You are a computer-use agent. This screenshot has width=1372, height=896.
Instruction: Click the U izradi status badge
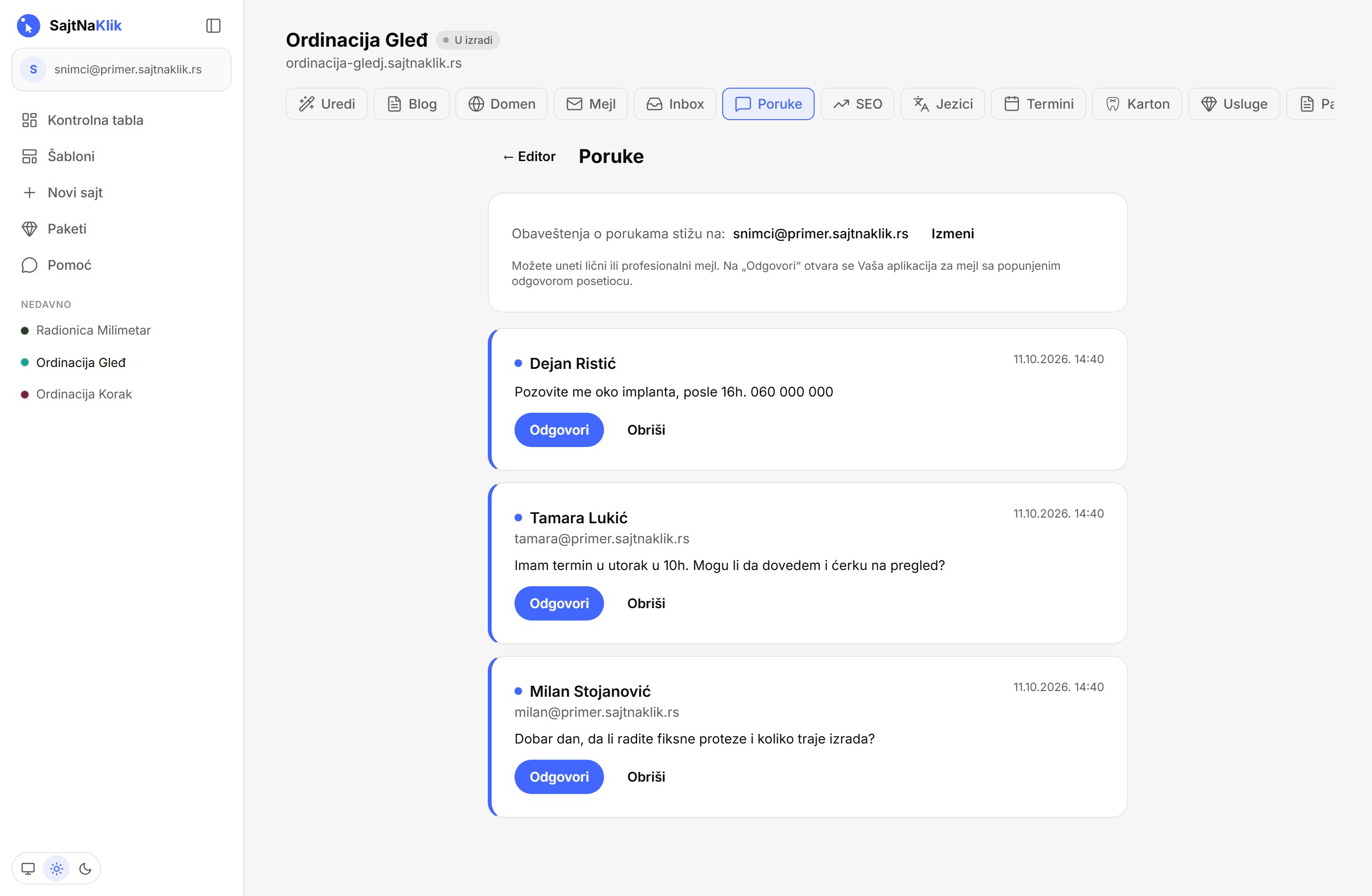(467, 40)
